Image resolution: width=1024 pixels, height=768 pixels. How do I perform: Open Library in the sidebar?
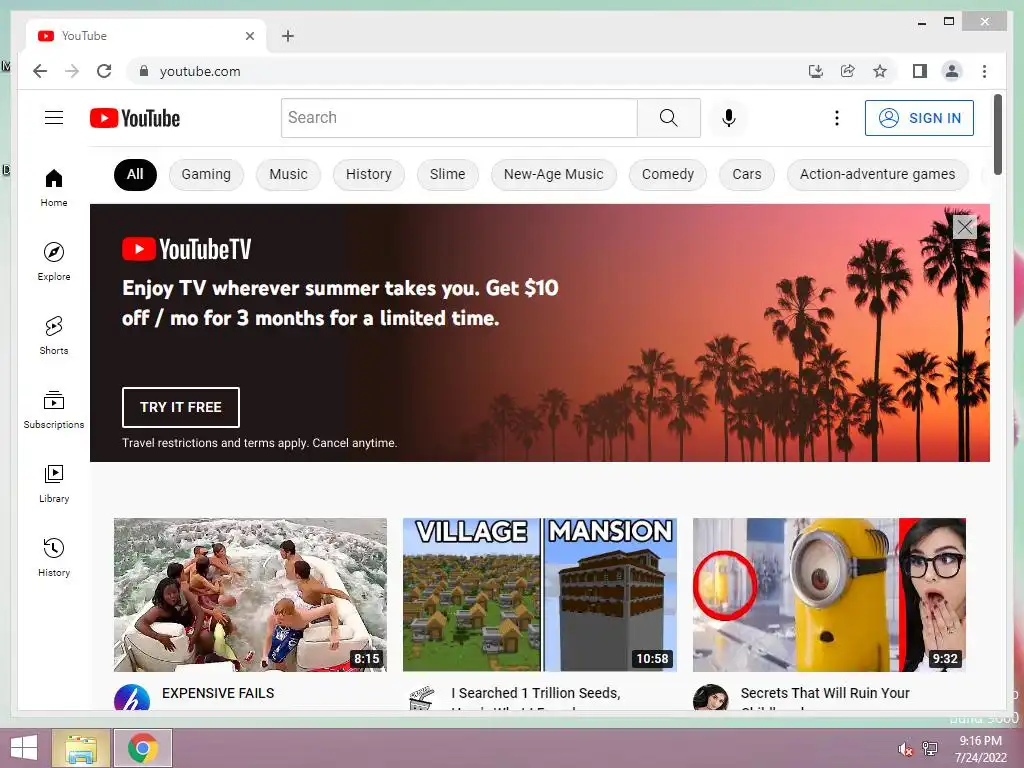point(54,483)
